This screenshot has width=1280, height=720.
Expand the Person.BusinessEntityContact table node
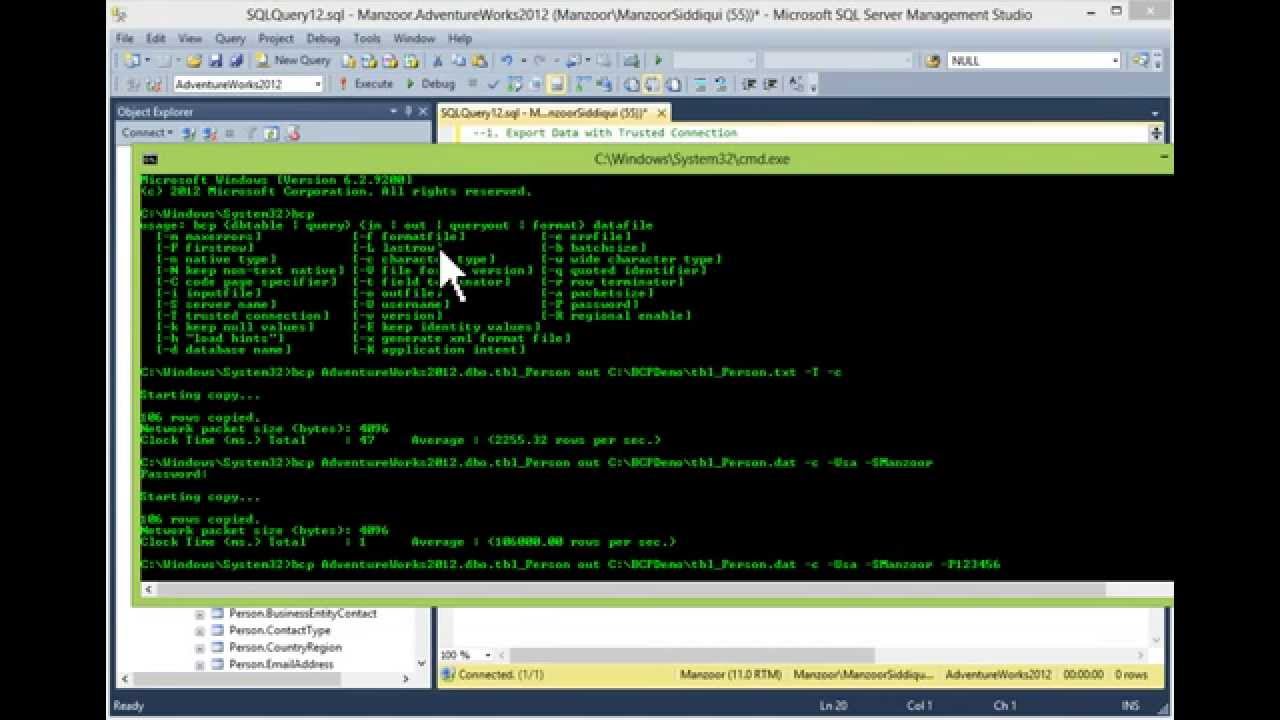click(x=199, y=614)
